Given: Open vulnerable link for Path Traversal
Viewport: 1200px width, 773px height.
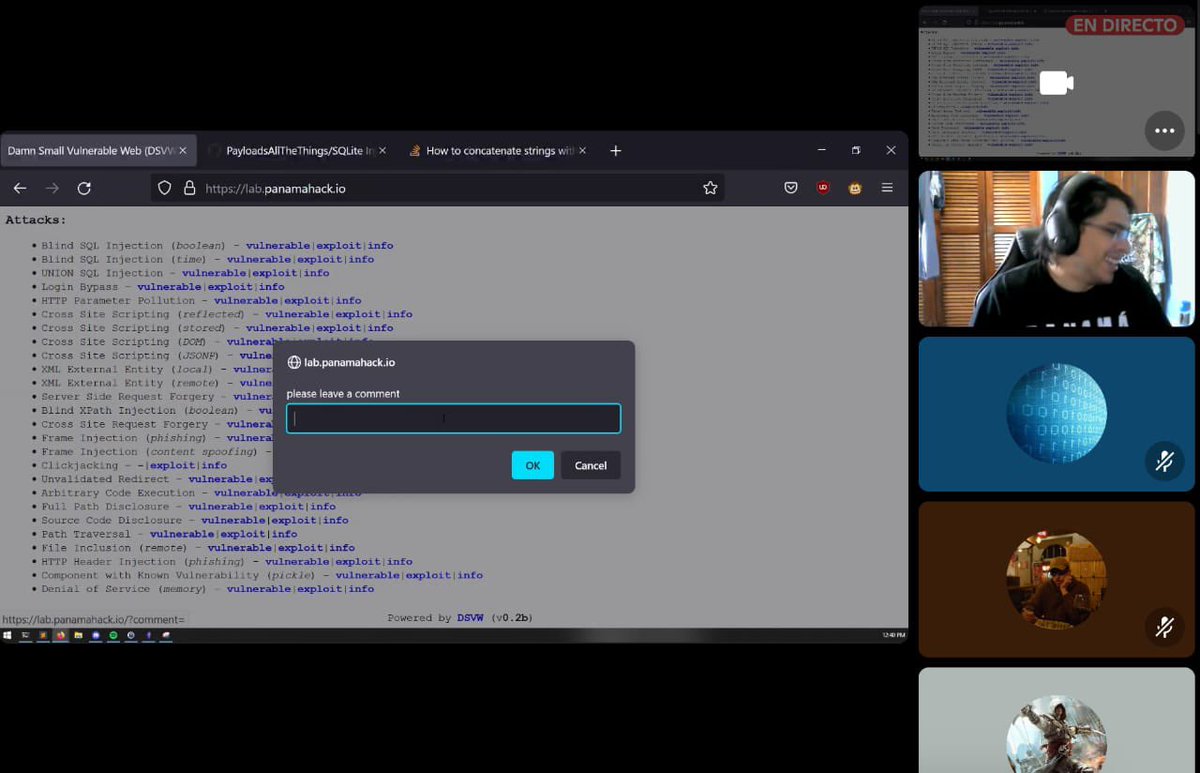Looking at the screenshot, I should point(182,534).
